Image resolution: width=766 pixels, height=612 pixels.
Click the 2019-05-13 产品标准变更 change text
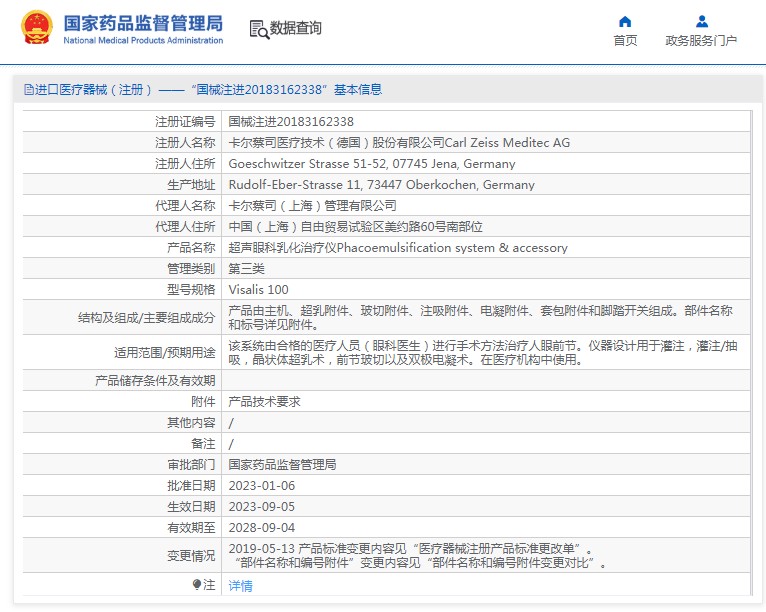(418, 555)
